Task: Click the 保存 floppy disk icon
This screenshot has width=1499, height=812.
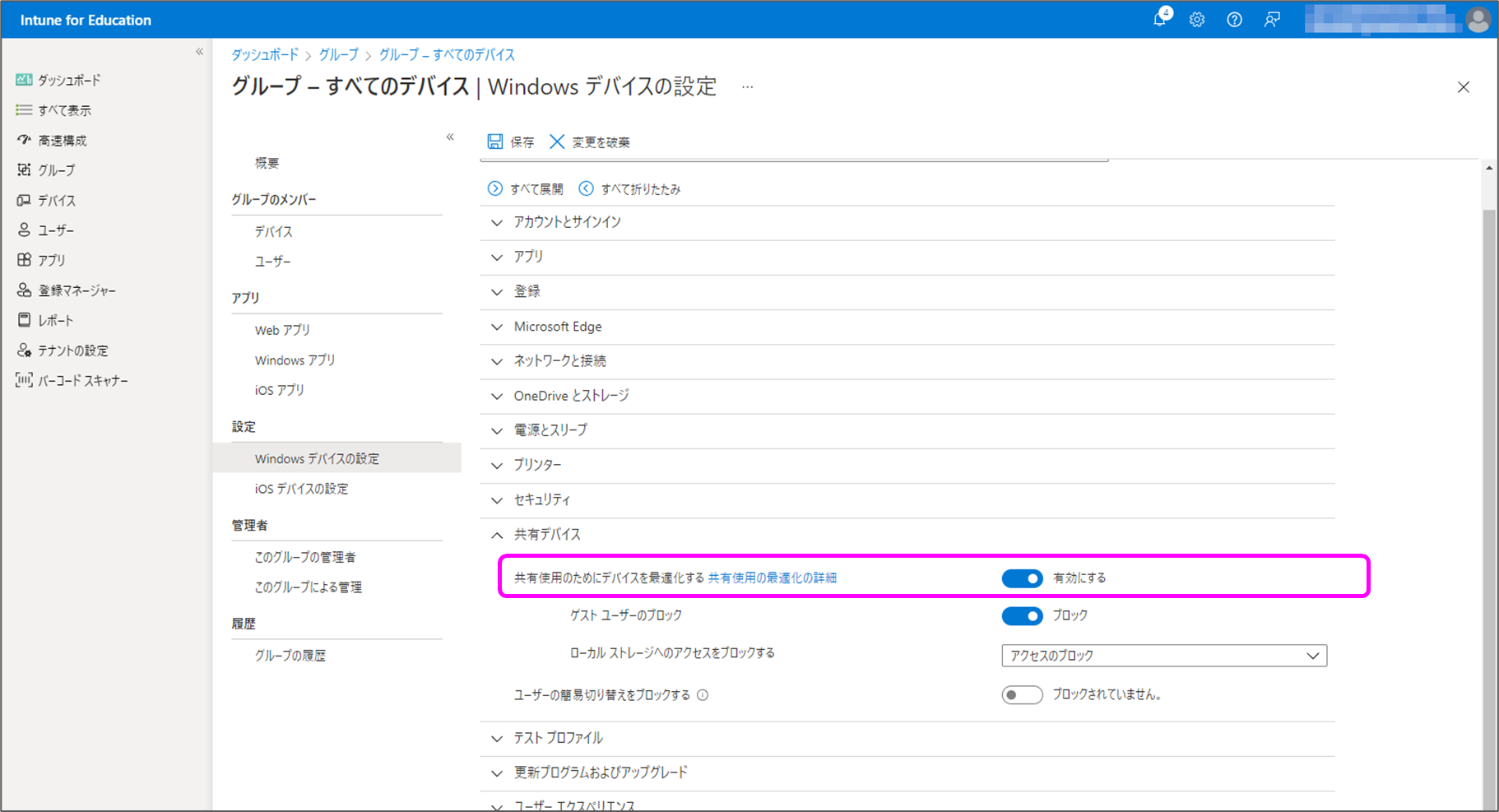Action: coord(494,142)
